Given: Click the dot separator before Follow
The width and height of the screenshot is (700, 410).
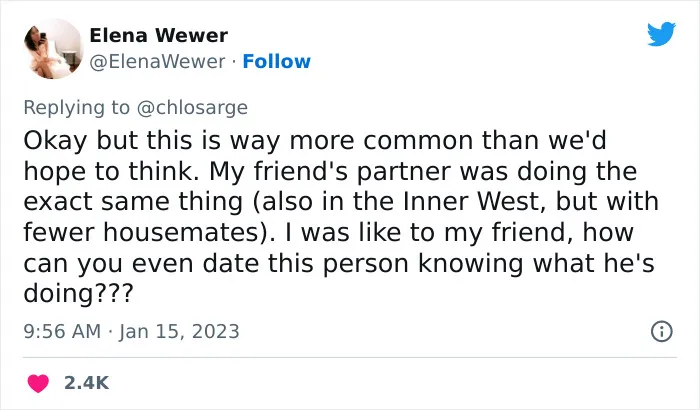Looking at the screenshot, I should click(234, 62).
